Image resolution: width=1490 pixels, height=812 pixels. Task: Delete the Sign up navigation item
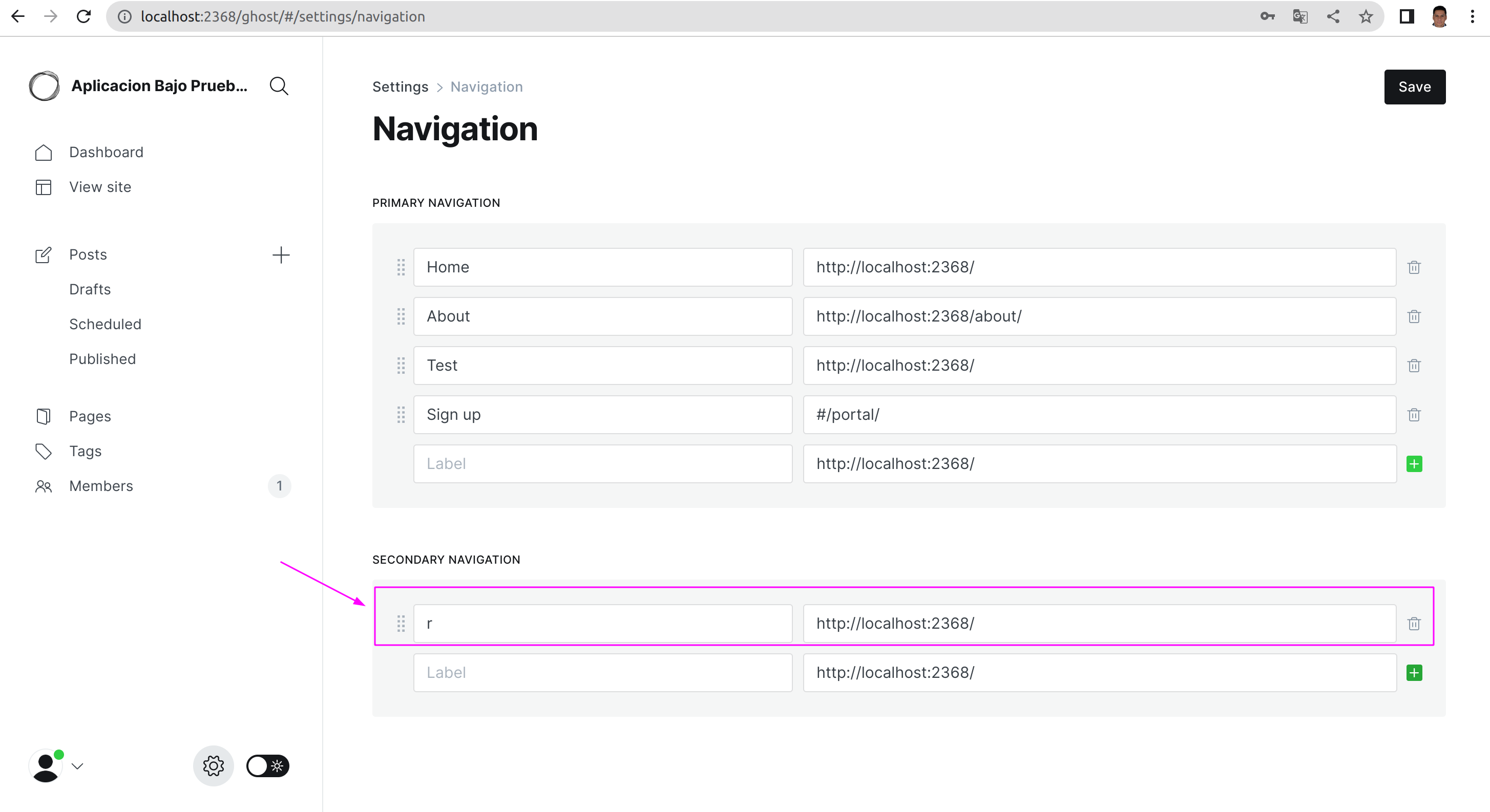pos(1414,415)
